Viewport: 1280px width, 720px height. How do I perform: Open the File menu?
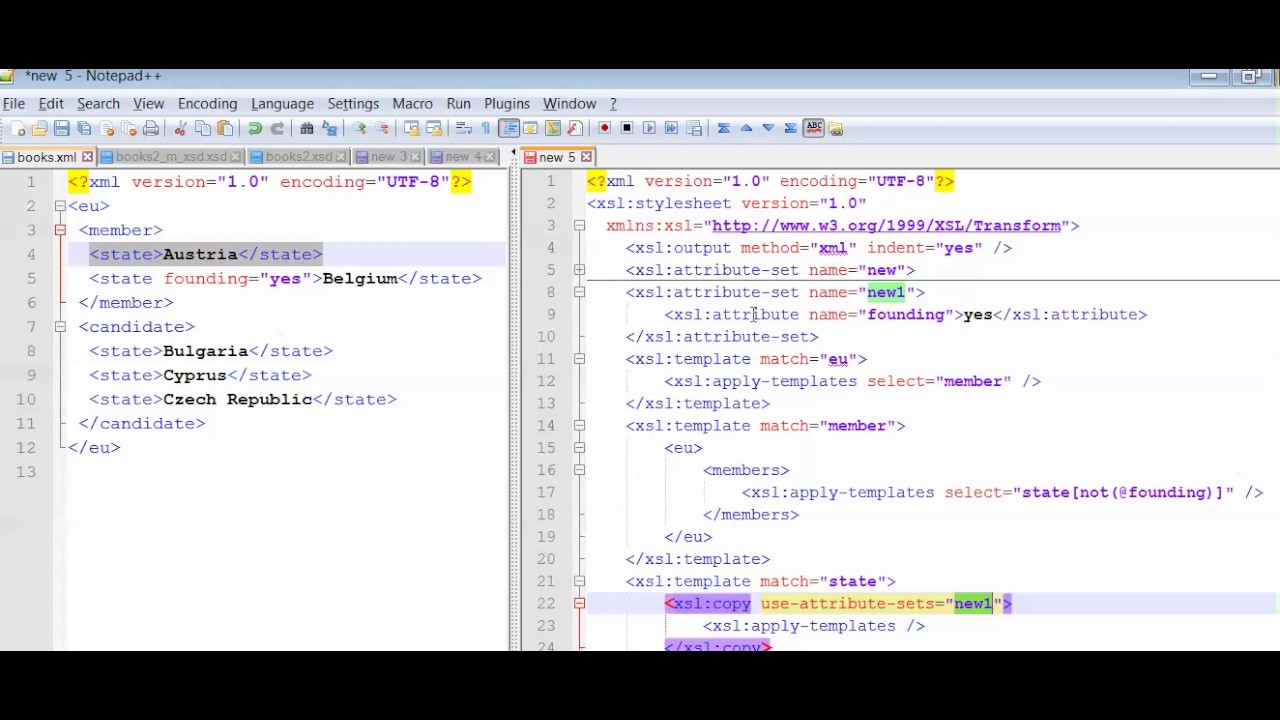(14, 103)
